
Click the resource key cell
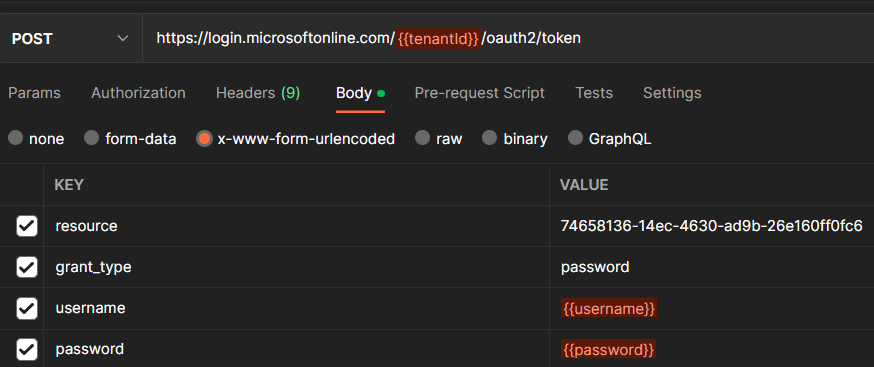[x=297, y=226]
